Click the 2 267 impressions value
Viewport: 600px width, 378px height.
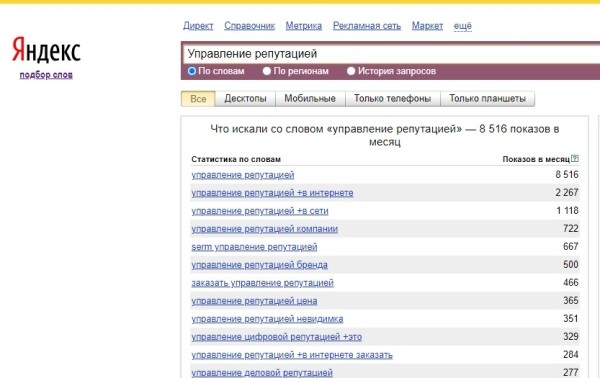click(567, 193)
